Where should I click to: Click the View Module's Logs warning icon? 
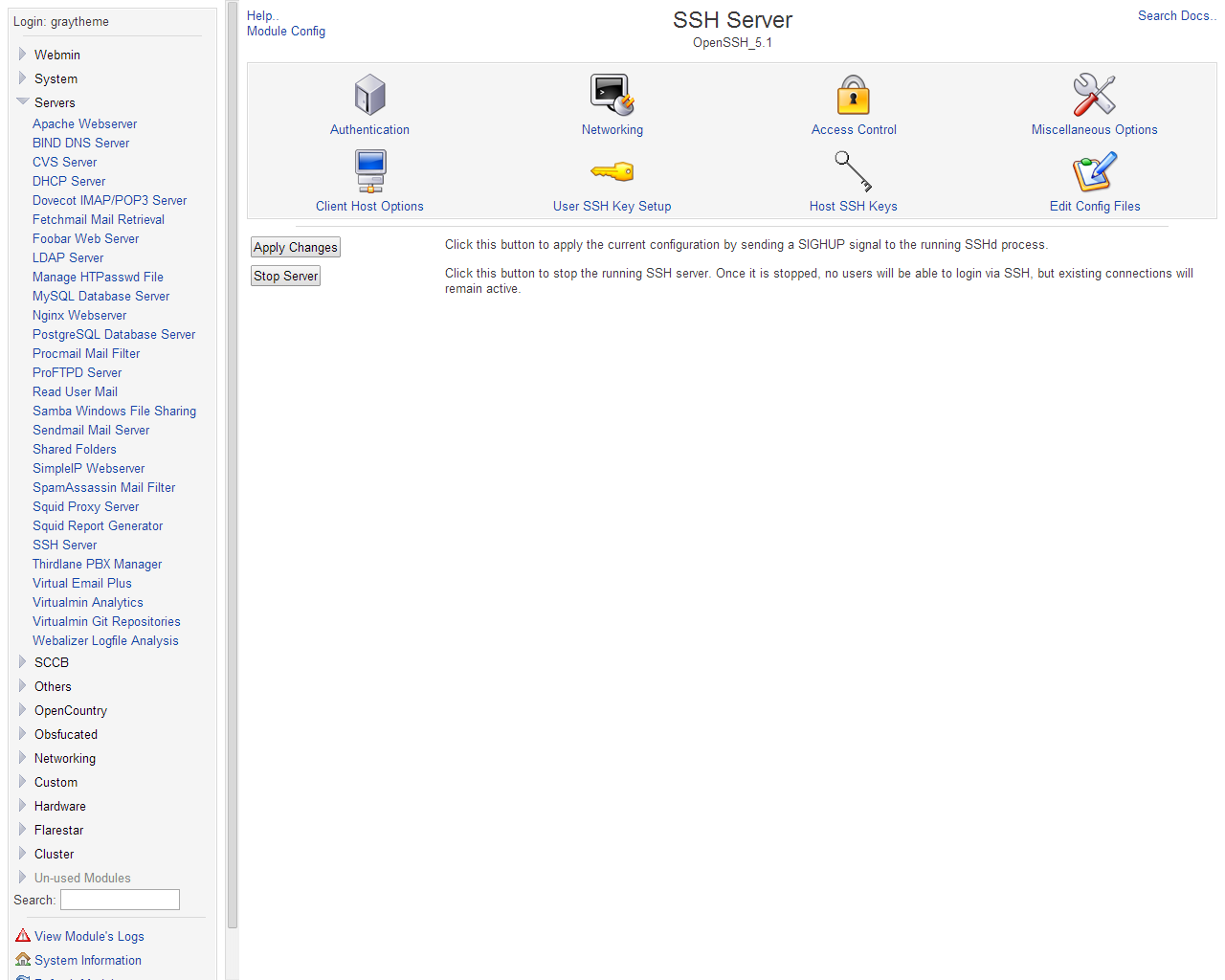click(x=23, y=936)
